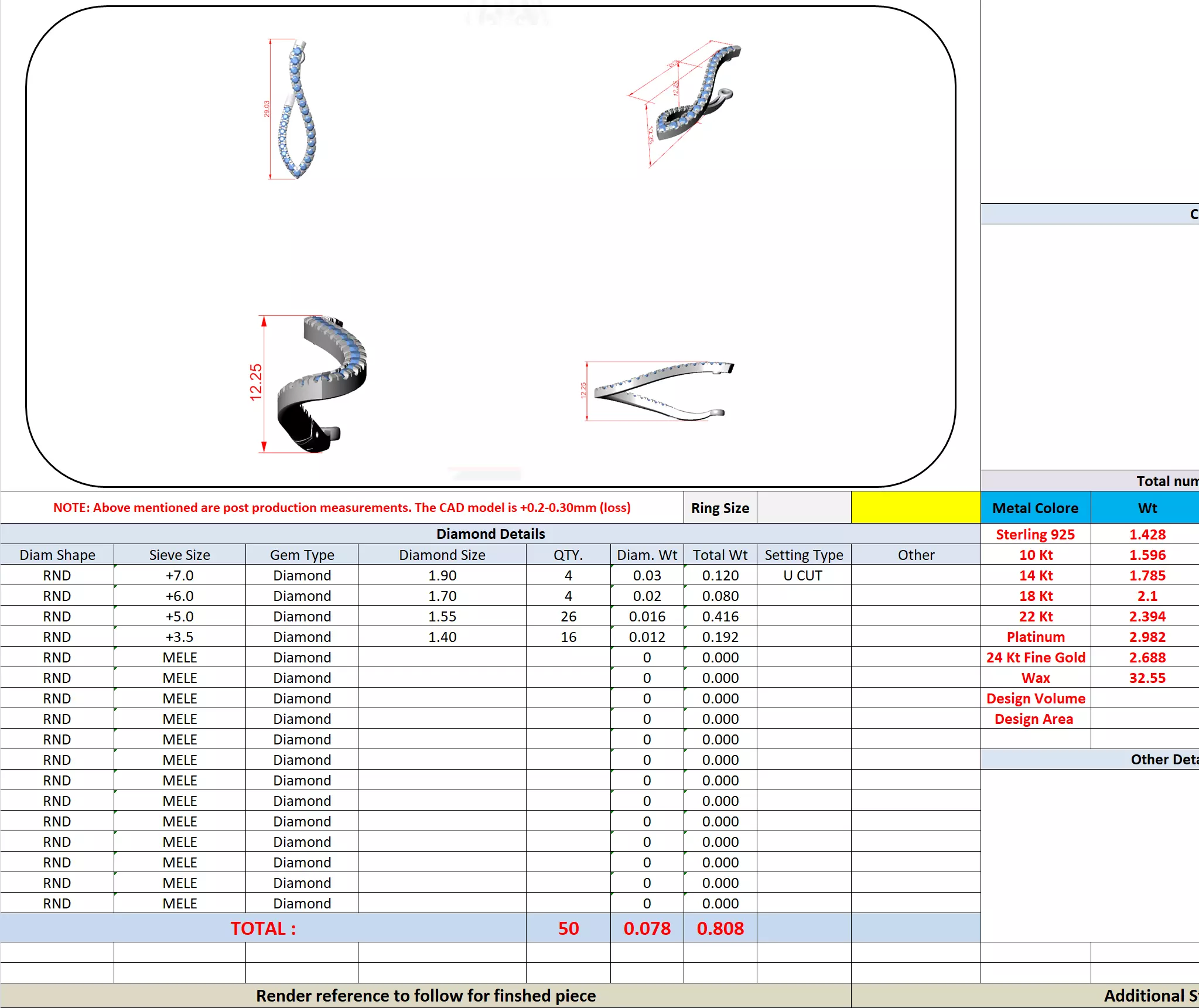Select the Design Volume label cell
The height and width of the screenshot is (1008, 1199).
(x=1035, y=698)
